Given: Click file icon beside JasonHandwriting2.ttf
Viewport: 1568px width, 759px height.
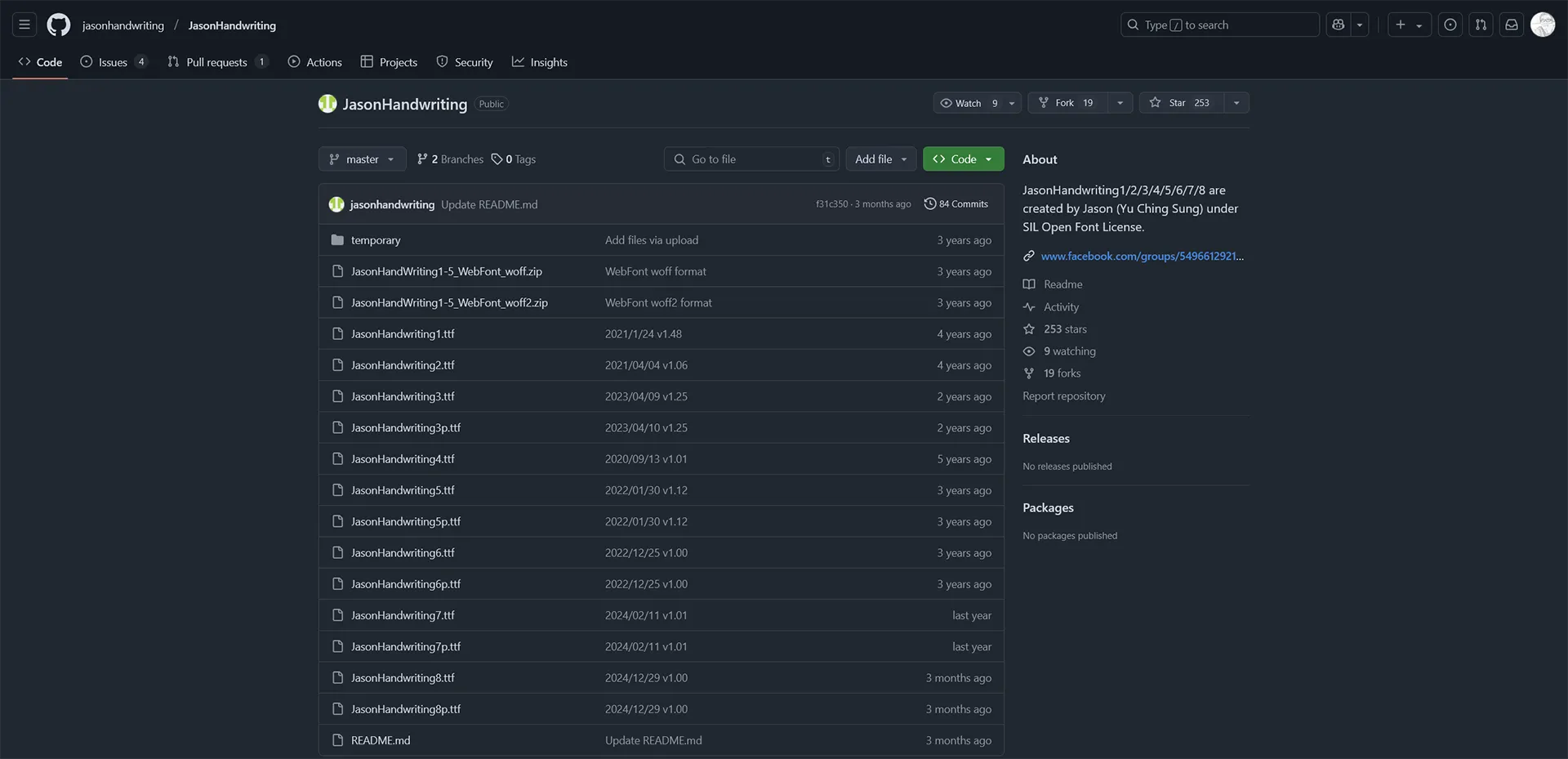Looking at the screenshot, I should click(337, 365).
